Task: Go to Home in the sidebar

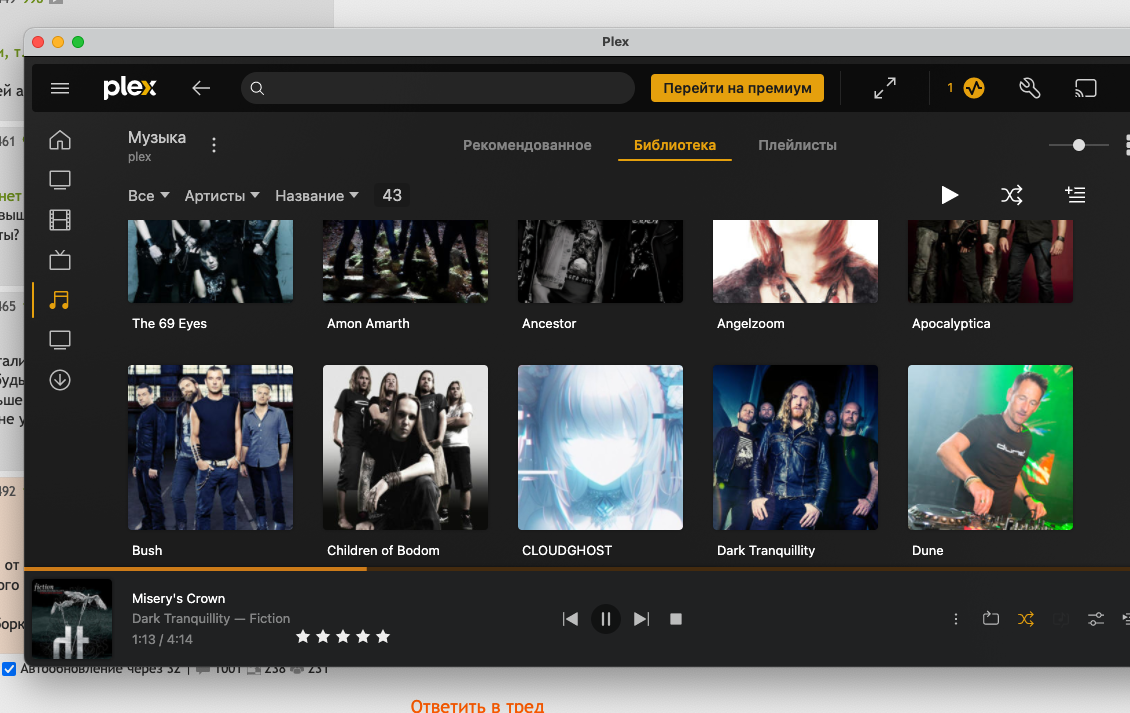Action: [60, 139]
